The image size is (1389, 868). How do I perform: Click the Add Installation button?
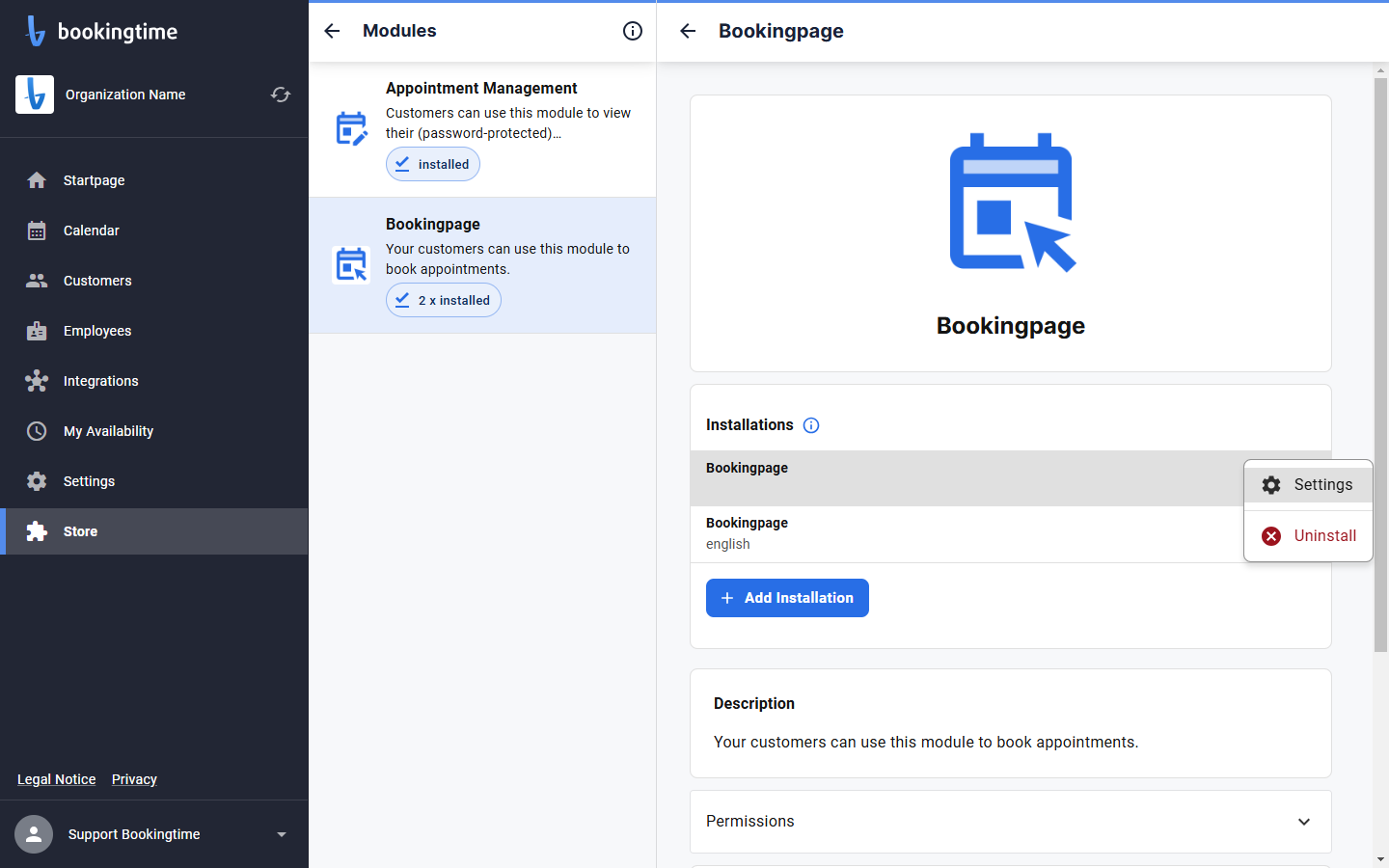(x=787, y=598)
